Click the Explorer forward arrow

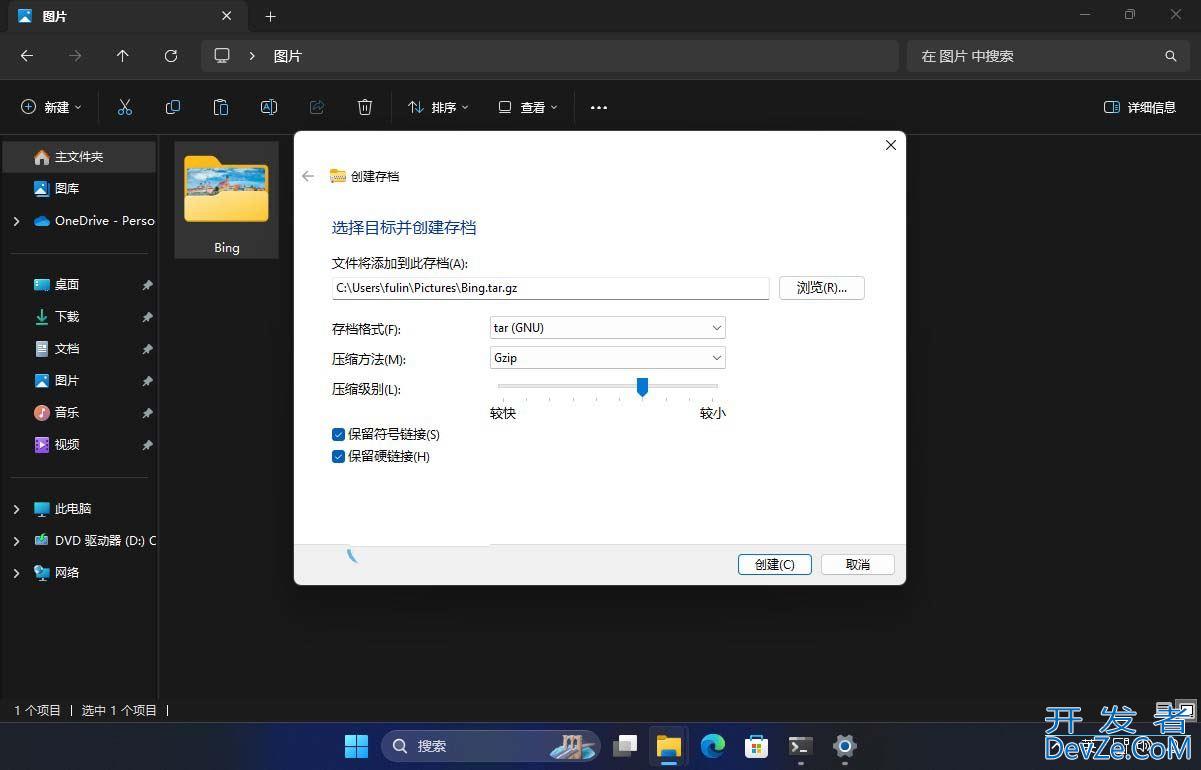[75, 56]
